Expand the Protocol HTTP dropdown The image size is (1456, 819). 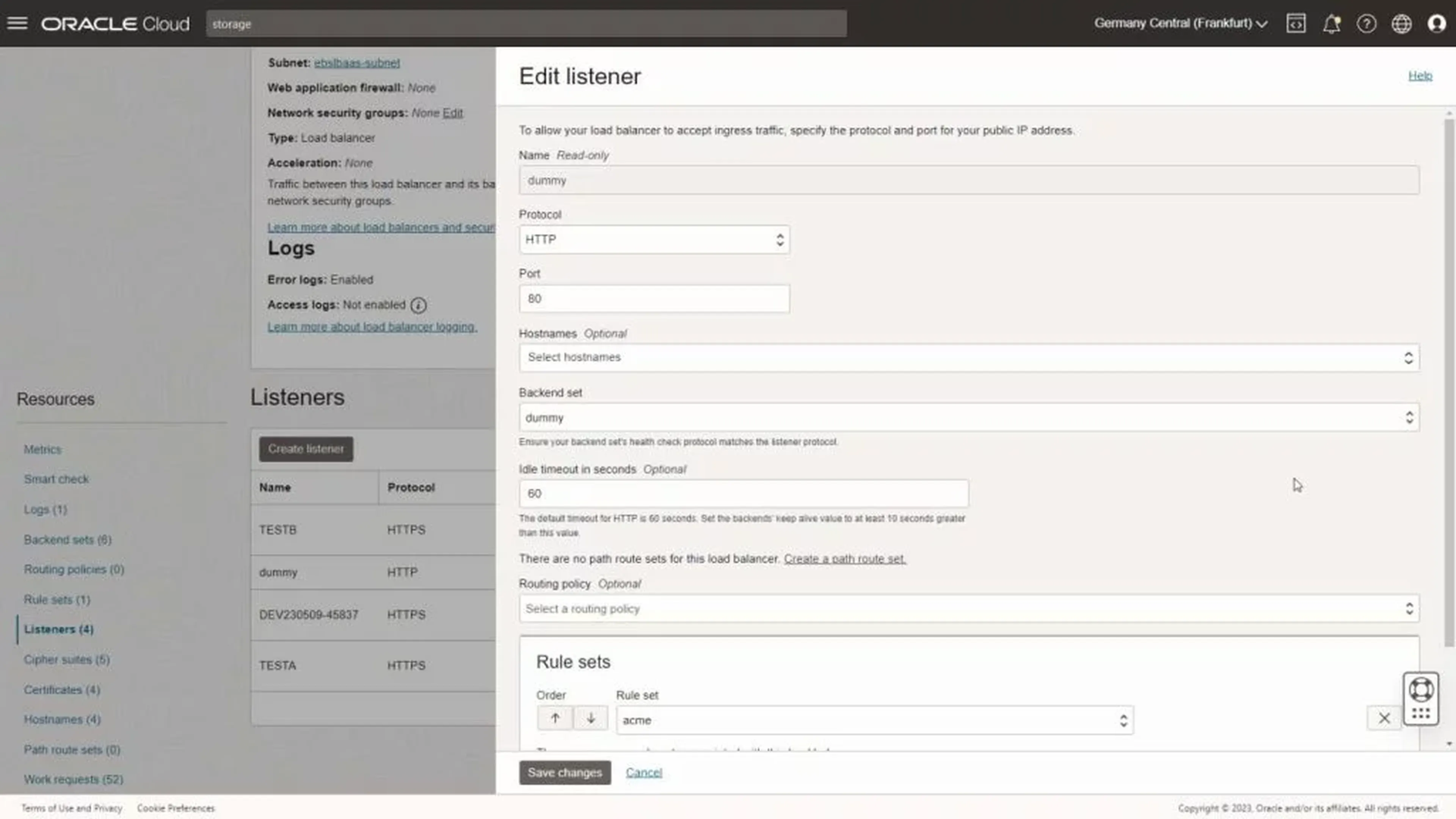click(x=654, y=240)
